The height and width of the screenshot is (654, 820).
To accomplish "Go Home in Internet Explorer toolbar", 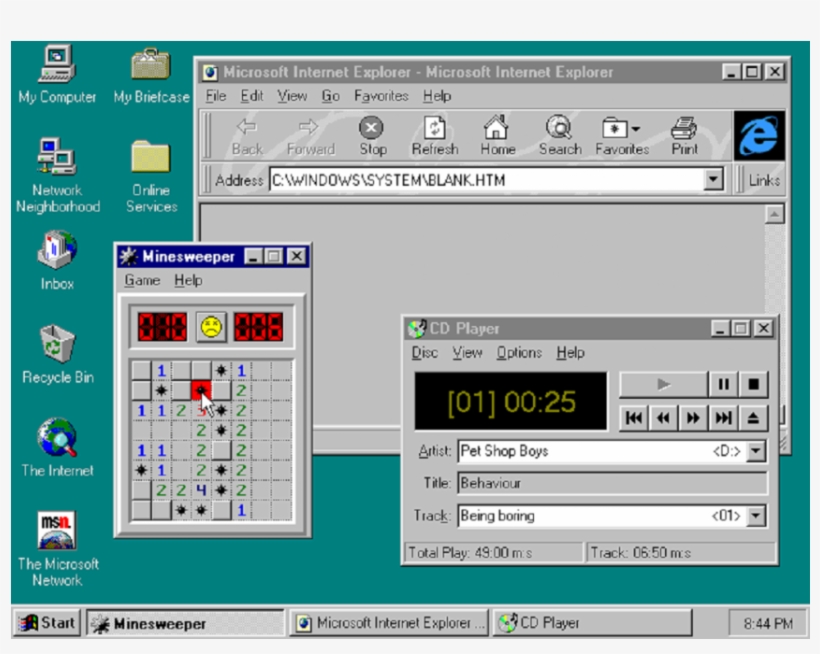I will [x=497, y=136].
